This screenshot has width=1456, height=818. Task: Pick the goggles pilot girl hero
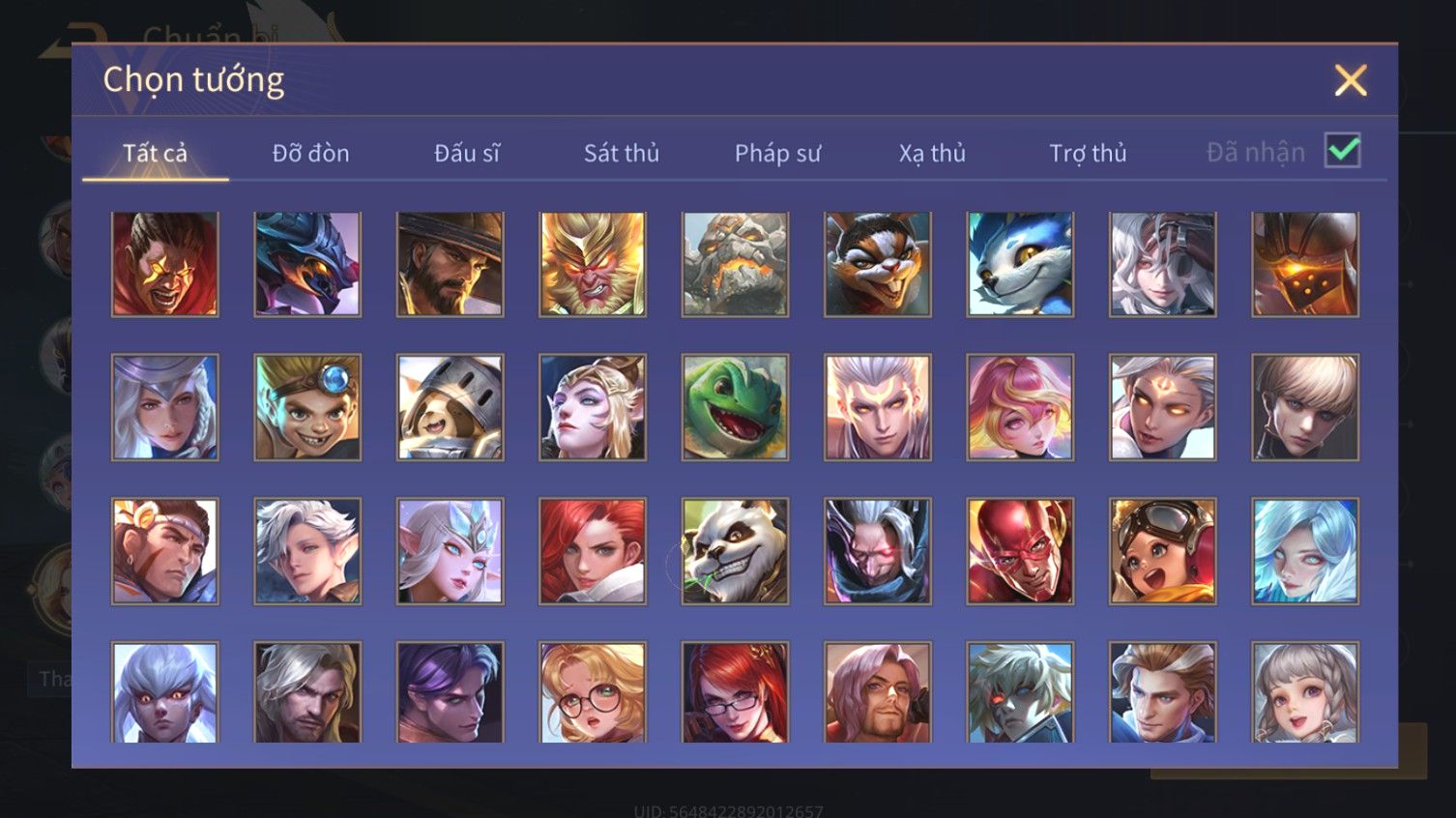coord(1162,551)
